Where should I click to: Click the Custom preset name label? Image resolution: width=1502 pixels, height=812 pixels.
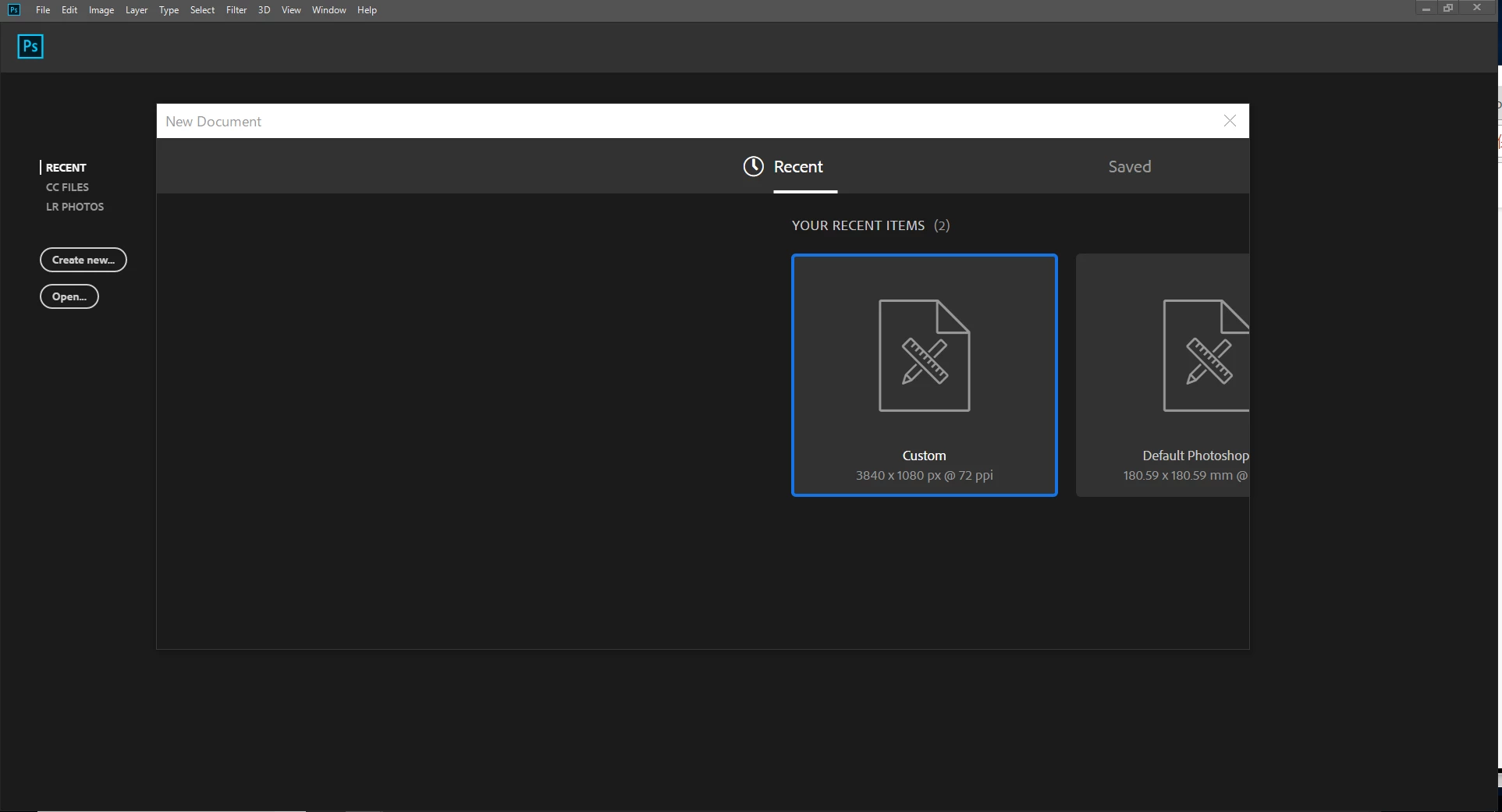click(x=925, y=456)
